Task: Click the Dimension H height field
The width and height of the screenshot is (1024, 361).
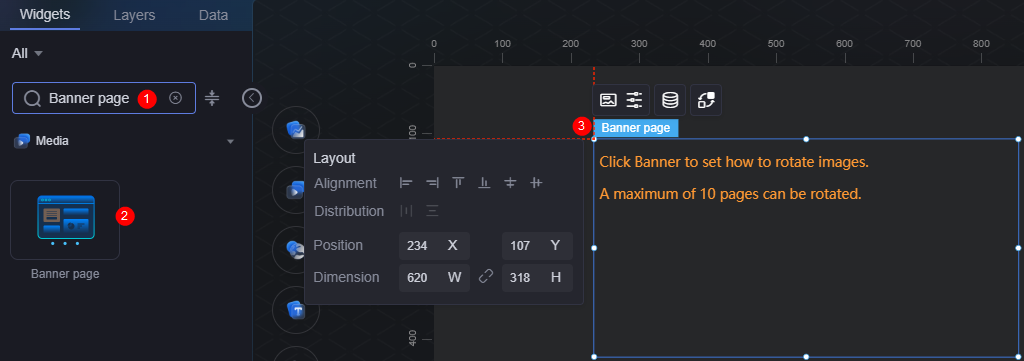Action: coord(537,277)
